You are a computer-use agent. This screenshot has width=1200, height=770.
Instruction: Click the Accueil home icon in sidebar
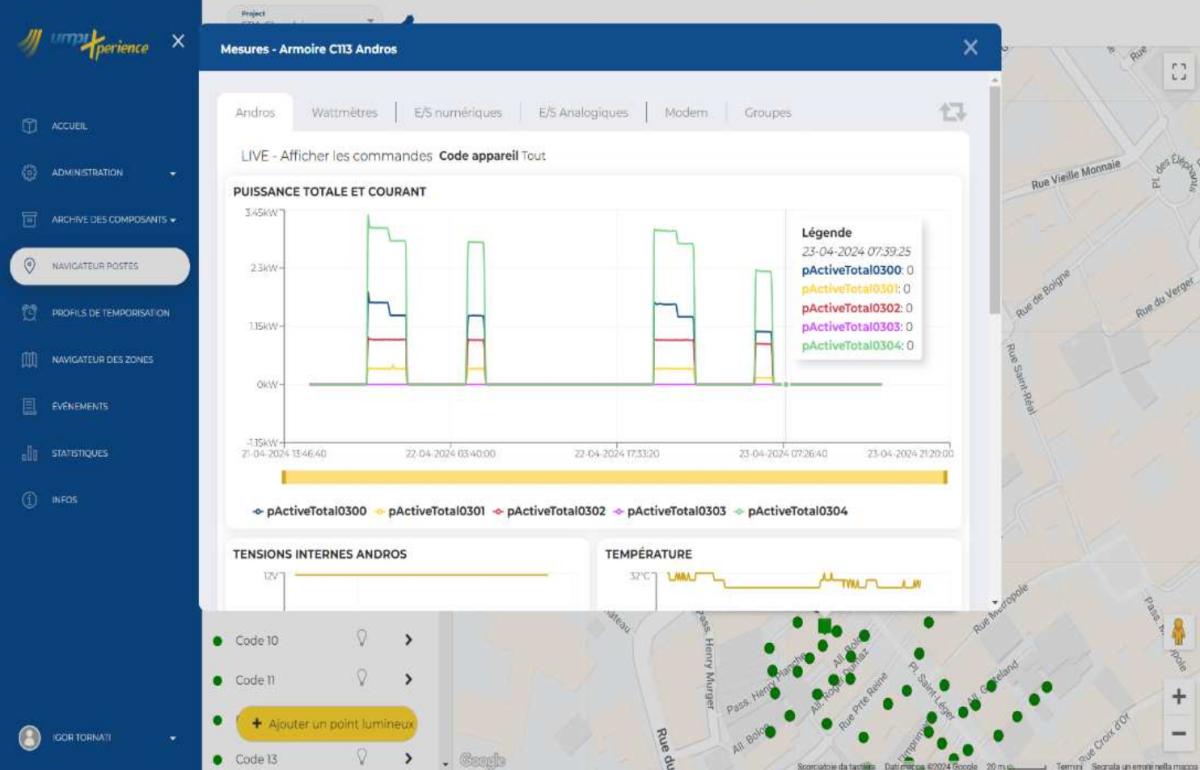coord(29,127)
